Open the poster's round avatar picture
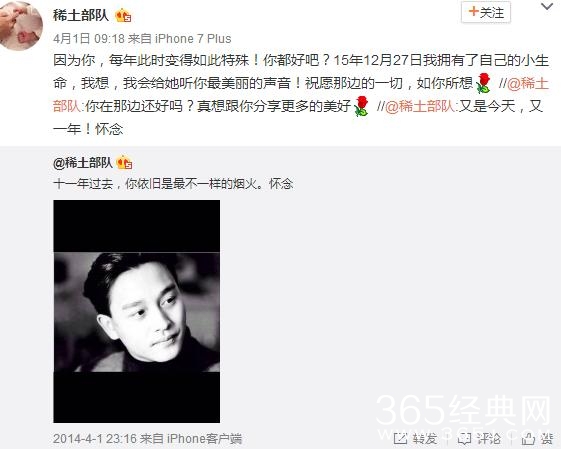The width and height of the screenshot is (561, 449). (x=19, y=26)
